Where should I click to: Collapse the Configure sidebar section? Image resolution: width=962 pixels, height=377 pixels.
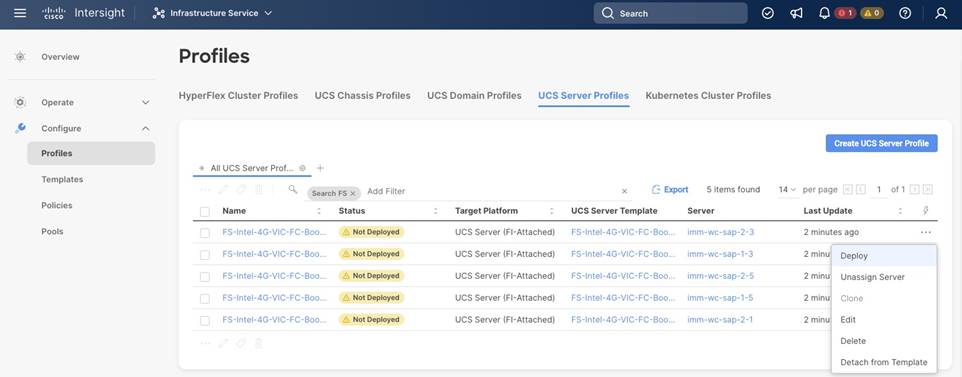pyautogui.click(x=145, y=128)
